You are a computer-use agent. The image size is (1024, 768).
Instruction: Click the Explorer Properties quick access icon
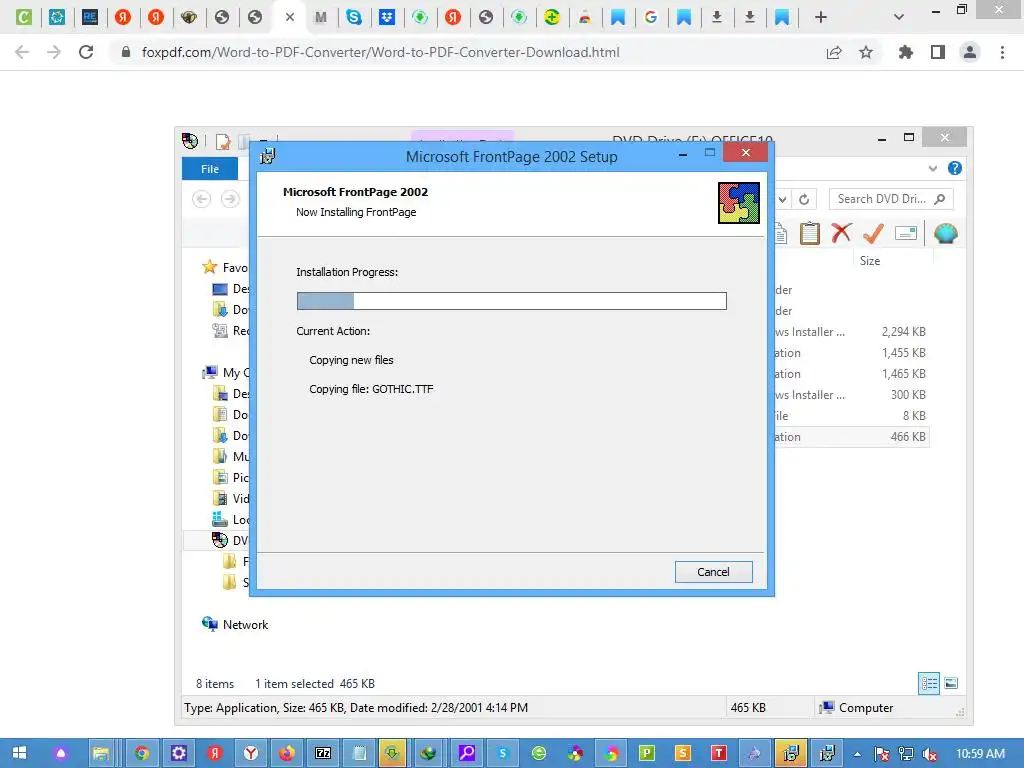click(x=223, y=141)
